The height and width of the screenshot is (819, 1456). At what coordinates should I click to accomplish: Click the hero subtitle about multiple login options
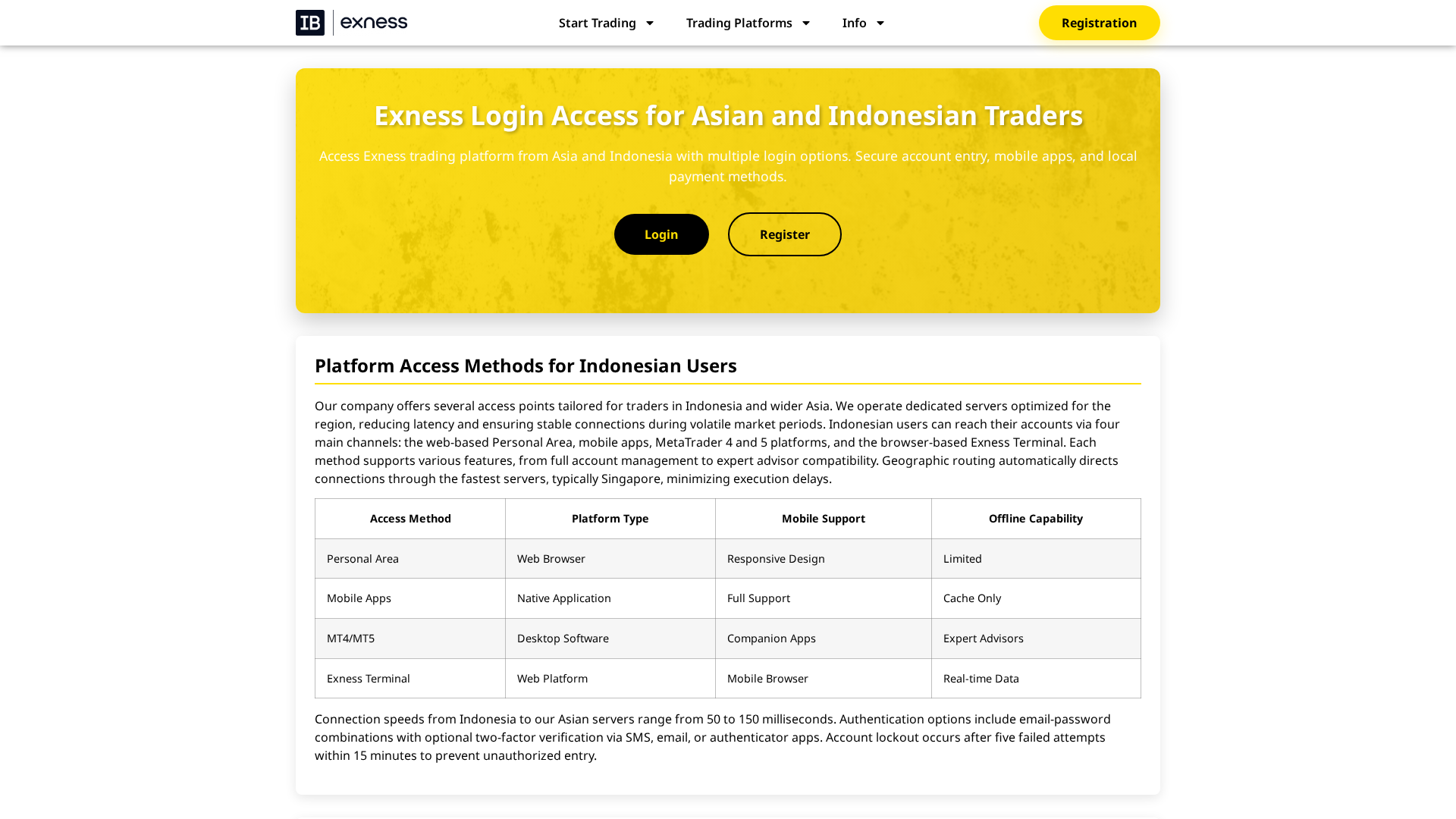tap(728, 166)
